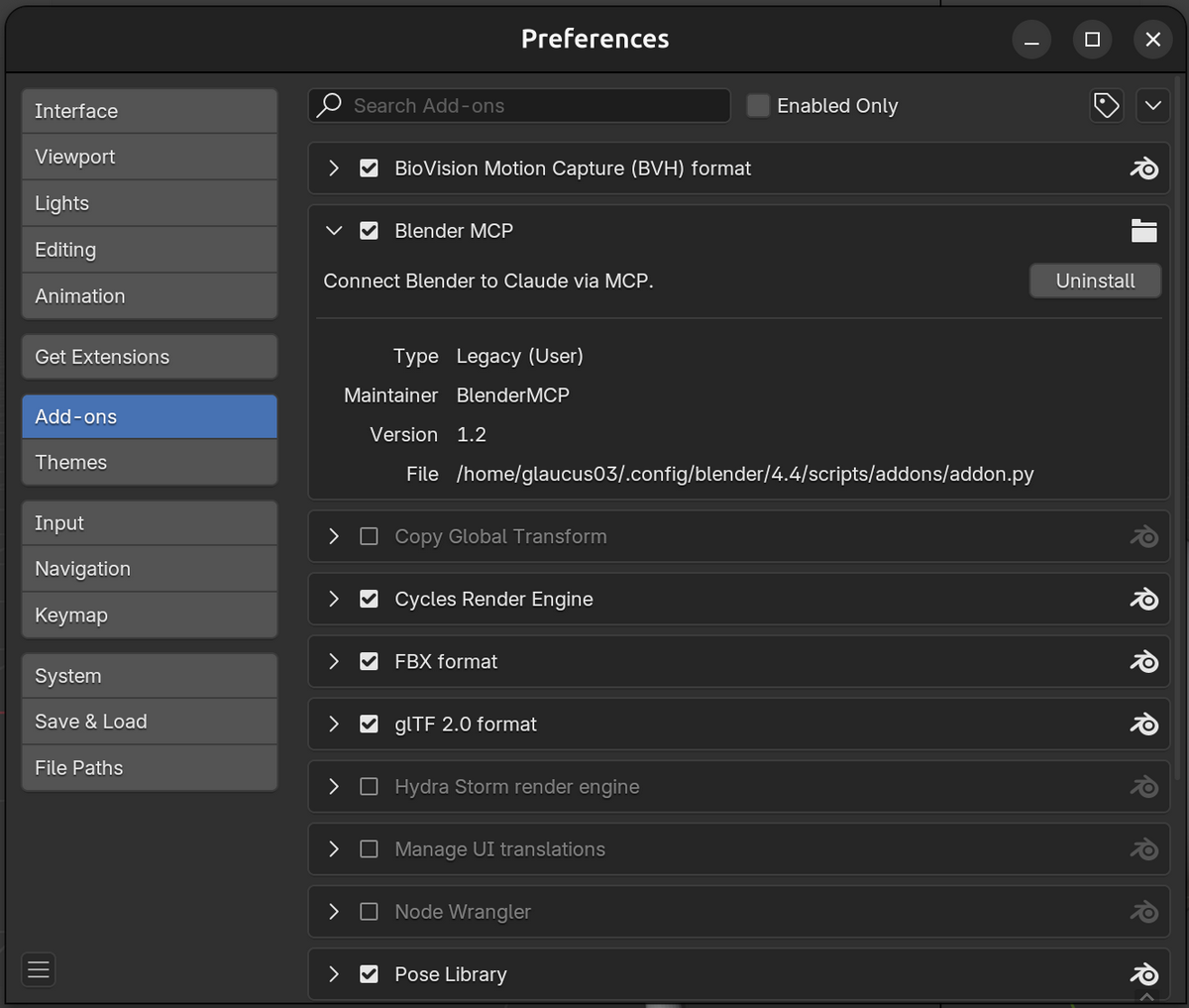Click Blender logo icon on glTF 2.0 format row
The height and width of the screenshot is (1008, 1189).
(1143, 724)
